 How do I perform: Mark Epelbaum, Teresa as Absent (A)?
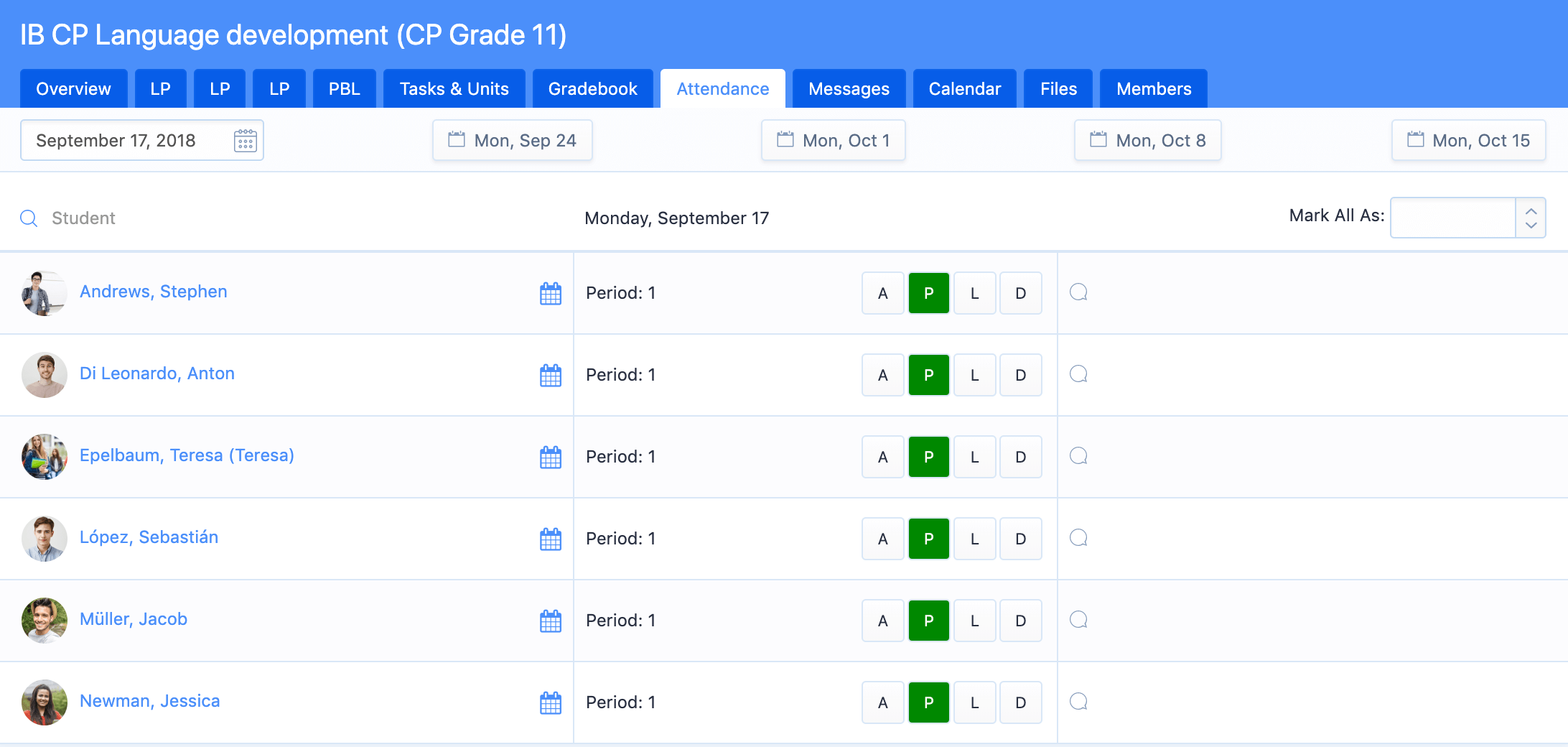pos(883,457)
